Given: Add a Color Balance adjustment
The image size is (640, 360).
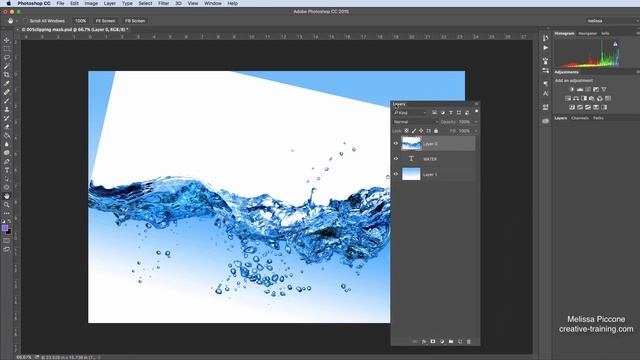Looking at the screenshot, I should (576, 98).
